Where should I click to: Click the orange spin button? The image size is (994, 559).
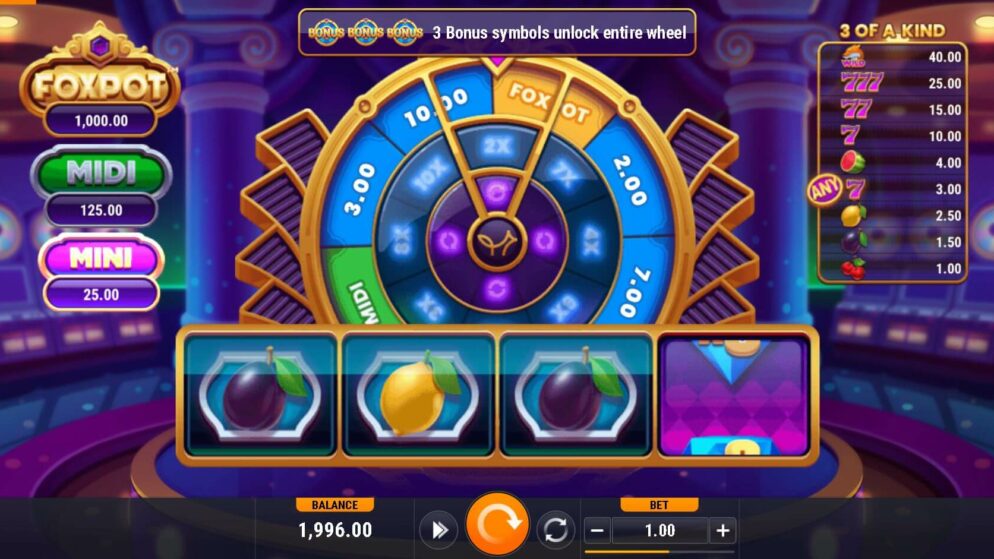[x=497, y=525]
